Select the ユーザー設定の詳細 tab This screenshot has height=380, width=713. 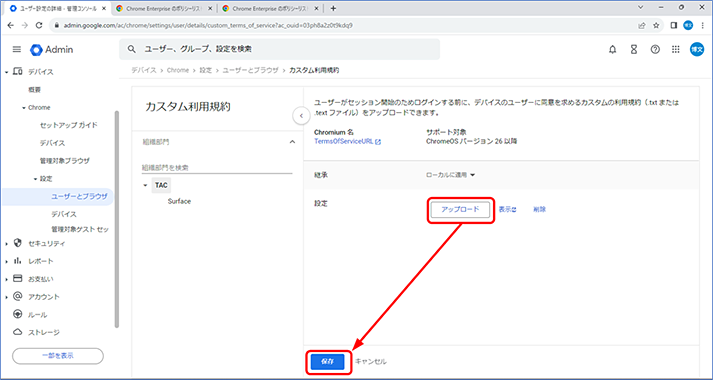click(x=57, y=9)
